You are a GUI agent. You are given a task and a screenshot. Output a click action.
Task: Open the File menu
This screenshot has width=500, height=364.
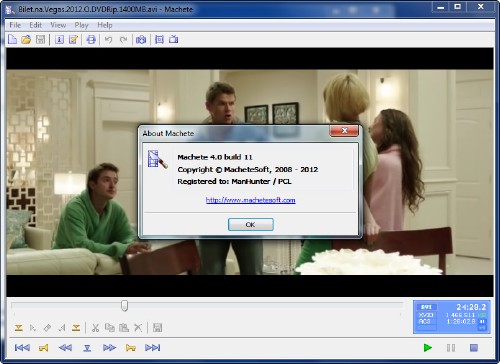point(15,25)
